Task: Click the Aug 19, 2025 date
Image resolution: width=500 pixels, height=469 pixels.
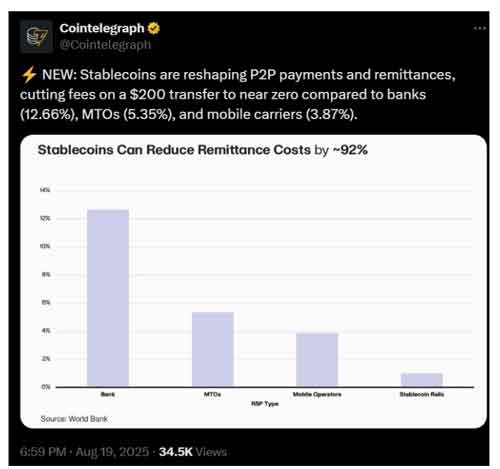Action: (112, 452)
